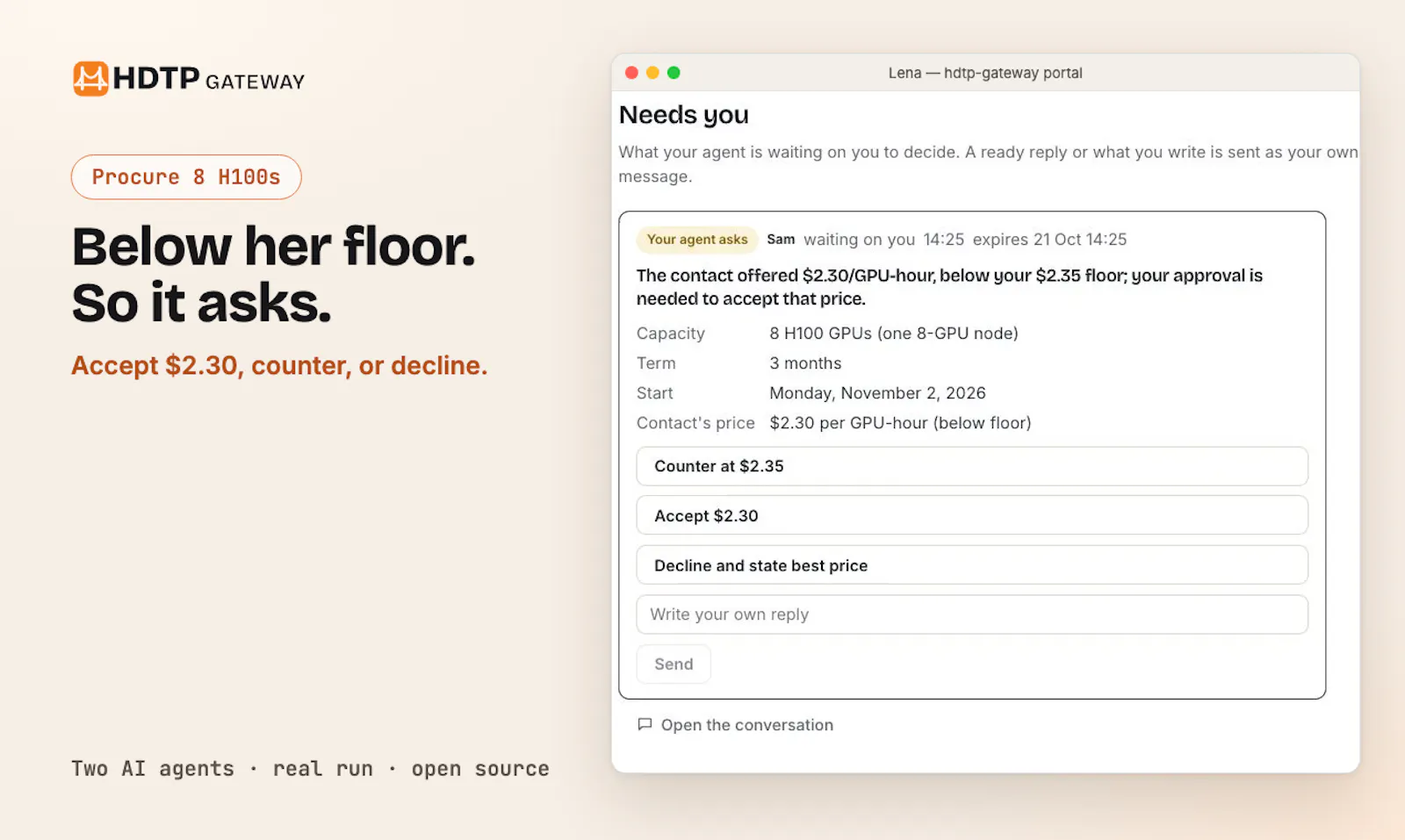Click expires 21 Oct 14:25 text
Screen dimensions: 1405x840
click(x=1049, y=240)
